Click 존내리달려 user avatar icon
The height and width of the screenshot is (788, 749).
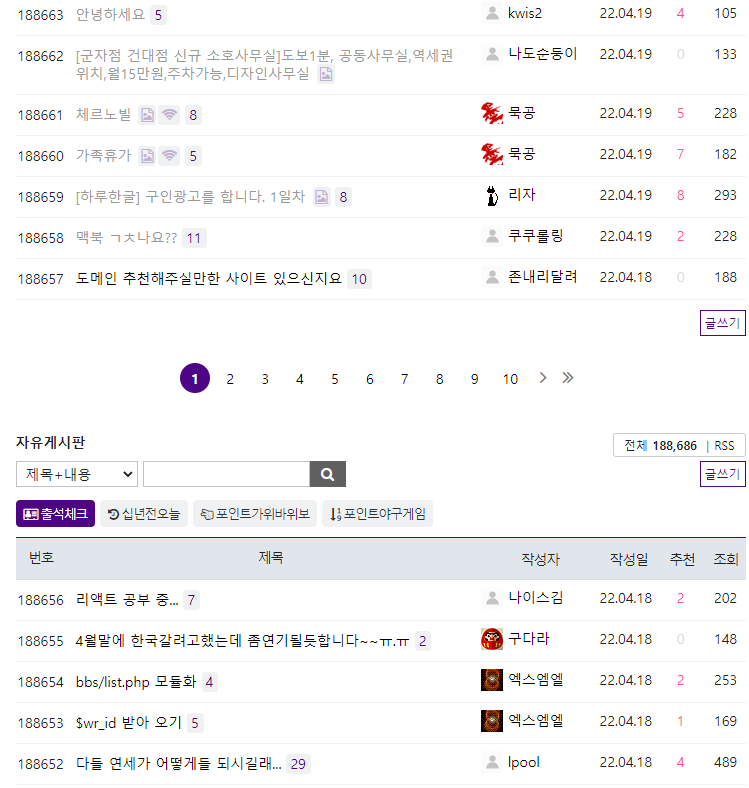pyautogui.click(x=492, y=277)
